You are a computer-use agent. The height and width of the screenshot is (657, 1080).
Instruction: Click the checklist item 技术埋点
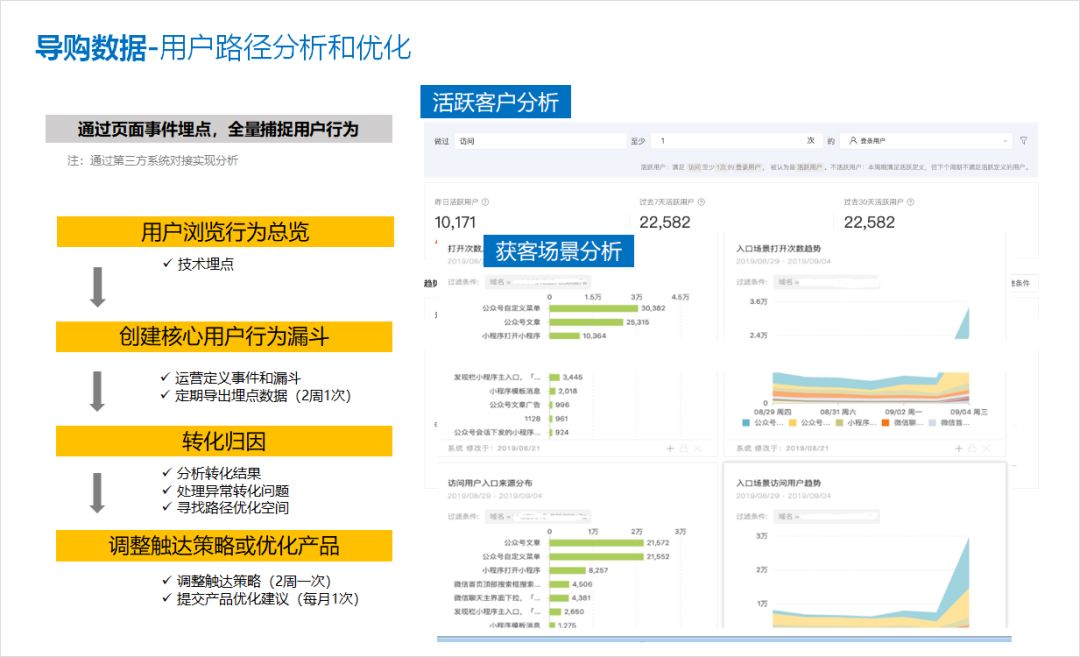(x=205, y=264)
